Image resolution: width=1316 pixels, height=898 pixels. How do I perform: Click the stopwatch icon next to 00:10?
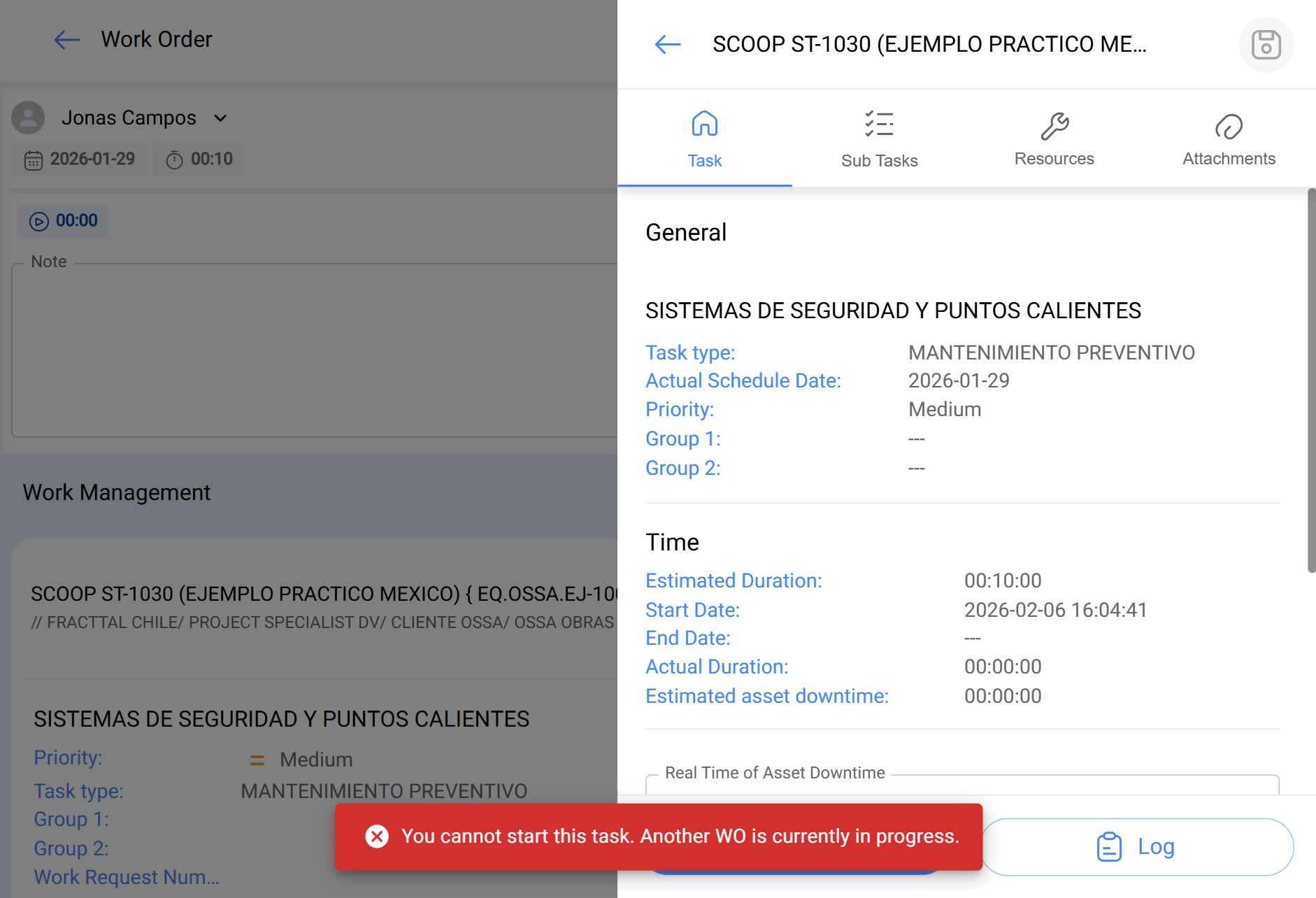(175, 159)
